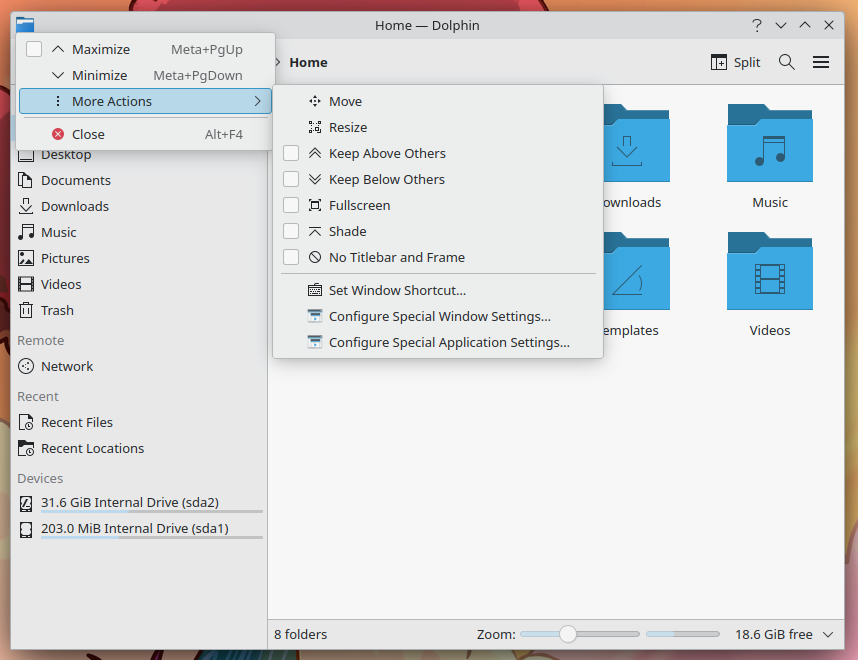Screen dimensions: 858x660
Task: Select the More Actions menu entry
Action: [146, 101]
